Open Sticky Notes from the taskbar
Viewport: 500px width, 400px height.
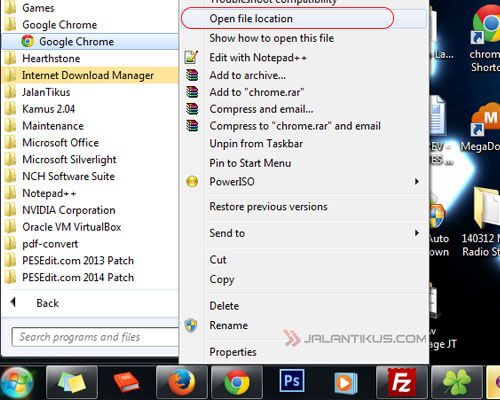(72, 382)
